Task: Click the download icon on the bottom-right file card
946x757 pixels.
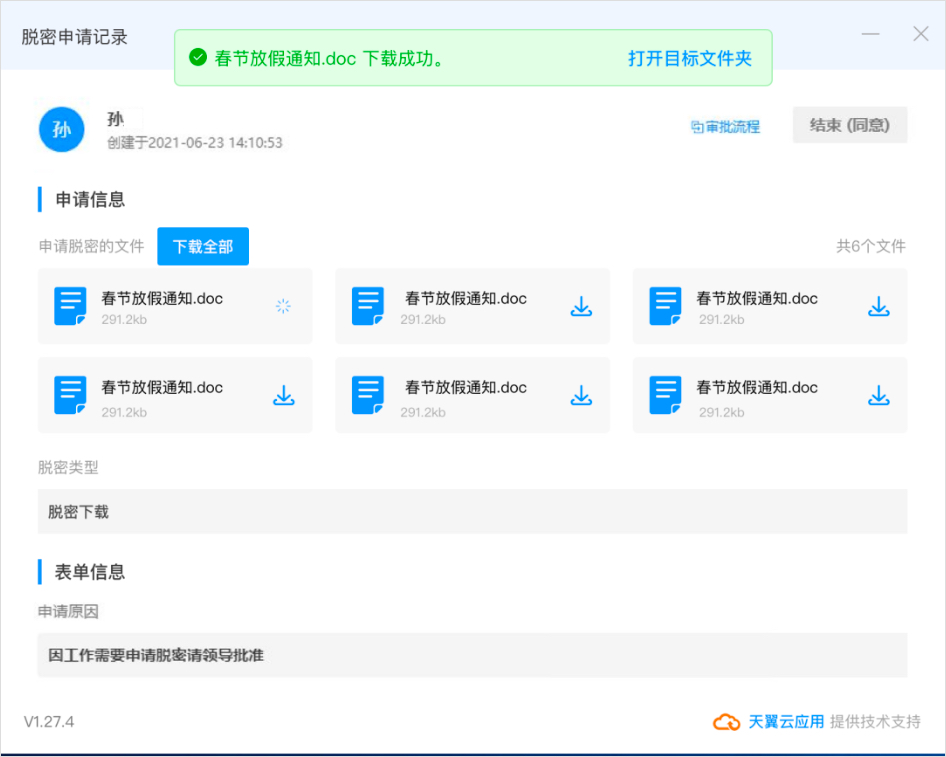Action: pos(878,395)
